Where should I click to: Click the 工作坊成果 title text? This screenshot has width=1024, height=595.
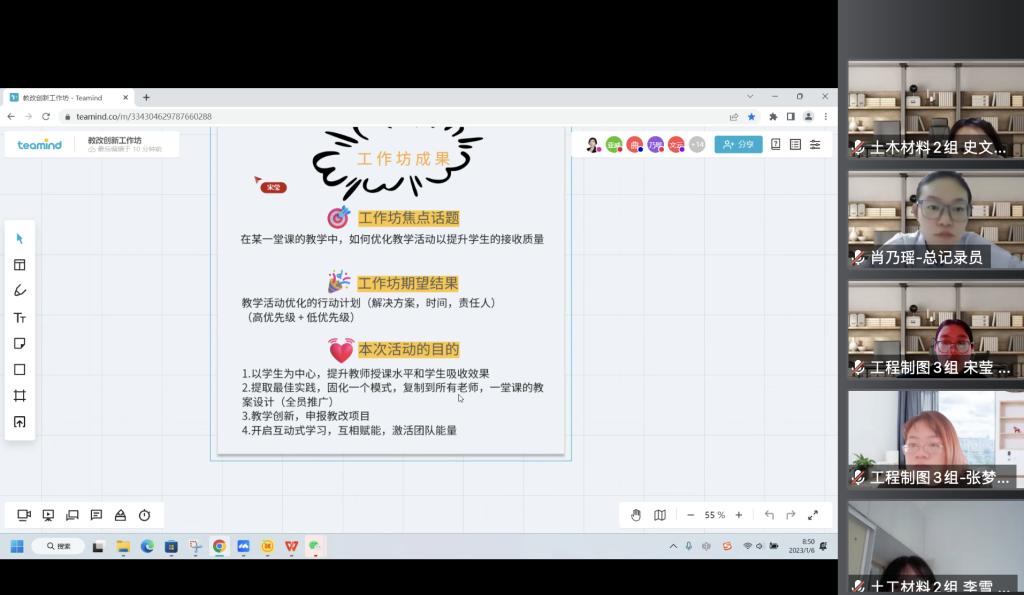coord(404,159)
